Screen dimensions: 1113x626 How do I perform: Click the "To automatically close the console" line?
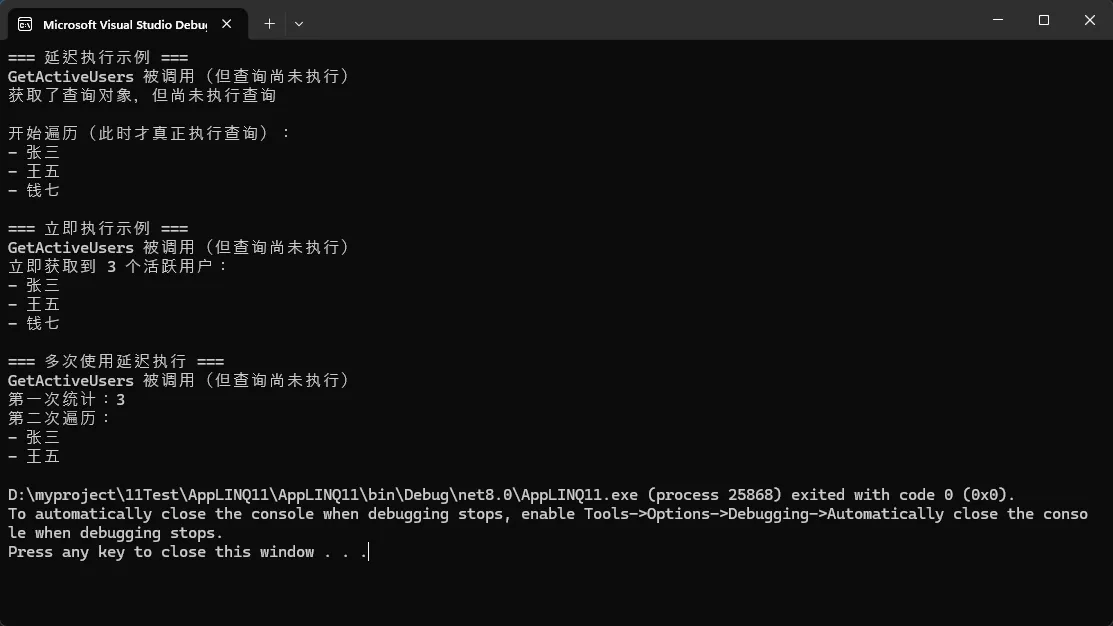click(x=547, y=514)
